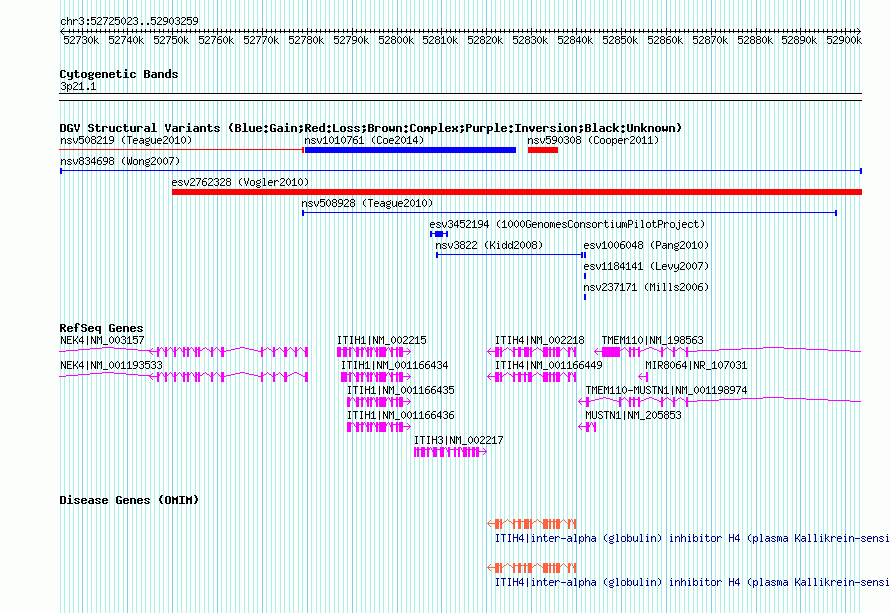Click the nsv508219 (Teague2010) label

[x=126, y=140]
